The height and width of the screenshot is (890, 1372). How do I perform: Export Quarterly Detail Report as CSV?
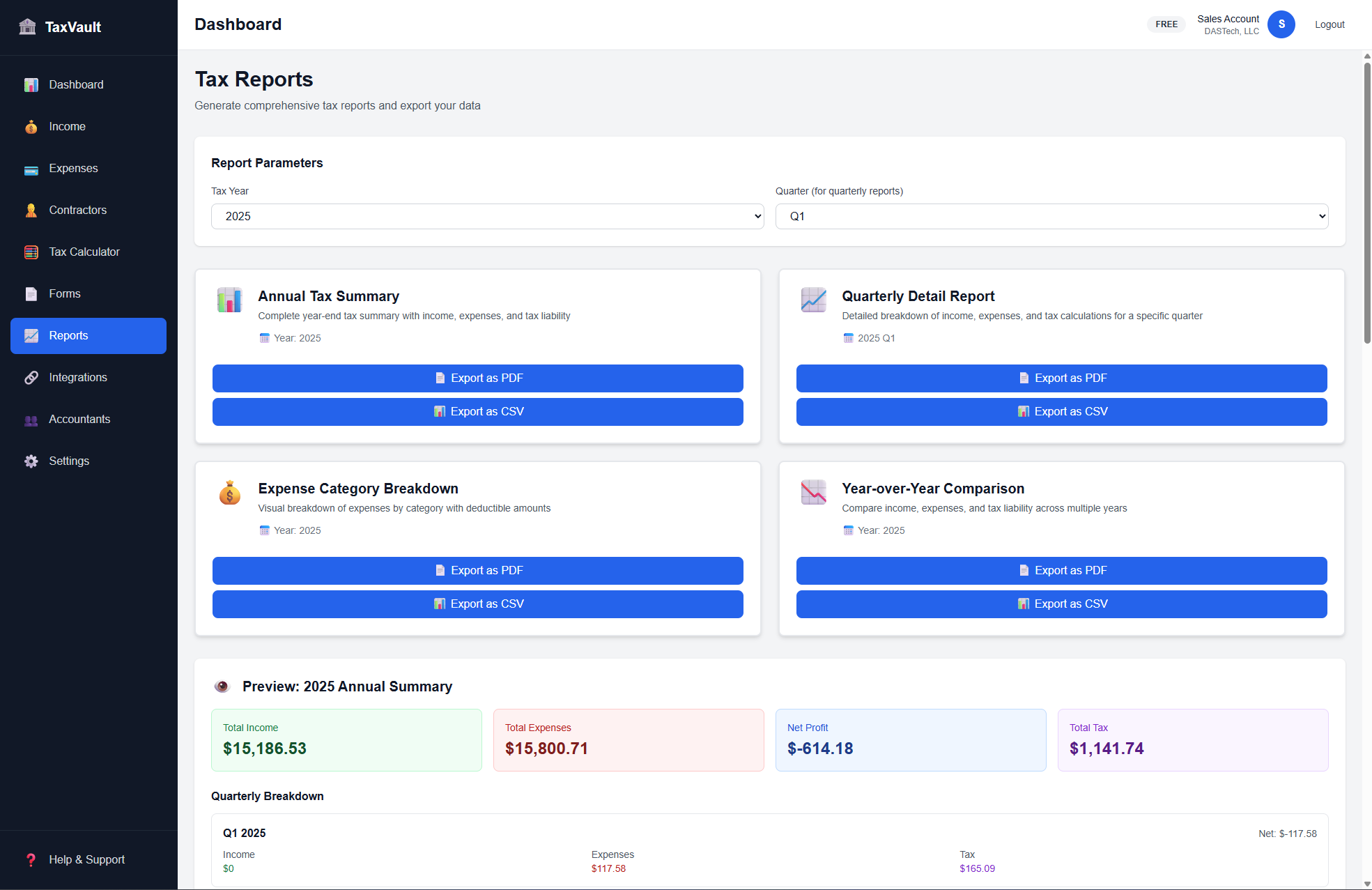[x=1062, y=411]
